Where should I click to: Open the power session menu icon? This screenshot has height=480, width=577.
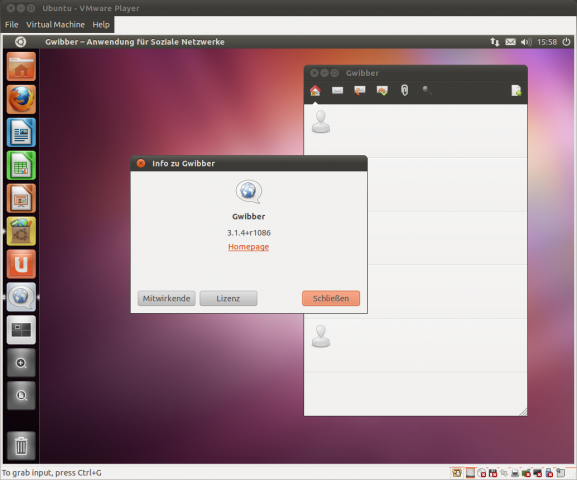(566, 42)
